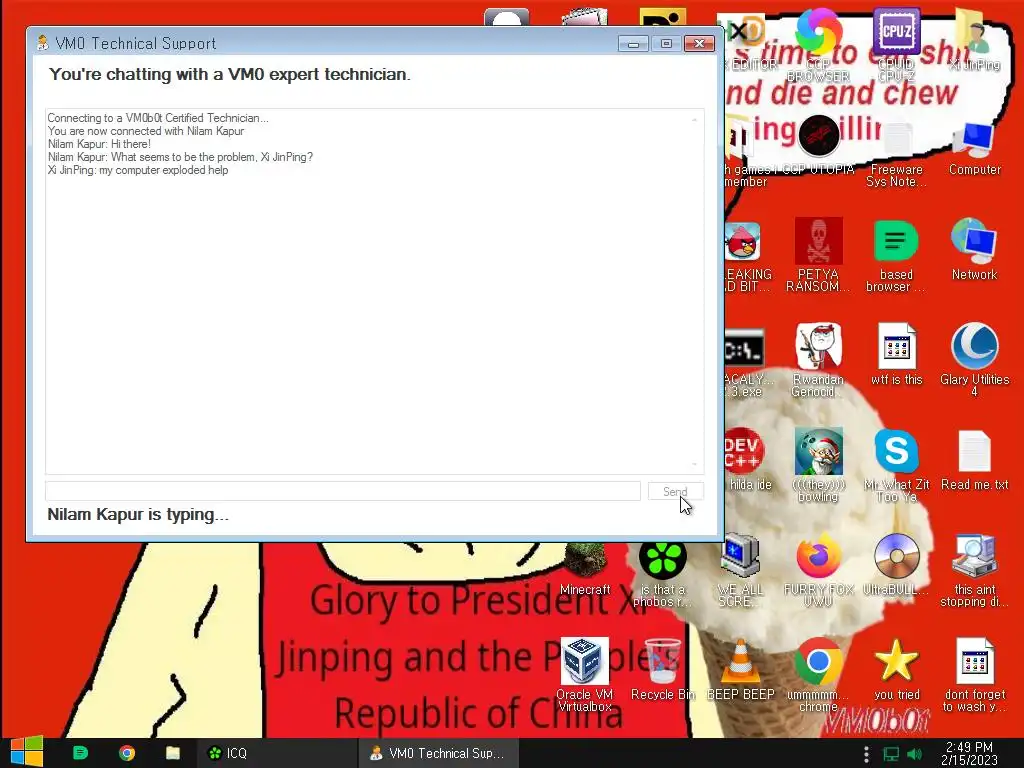The height and width of the screenshot is (768, 1024).
Task: Open Freeware Sys Note desktop icon
Action: [896, 153]
